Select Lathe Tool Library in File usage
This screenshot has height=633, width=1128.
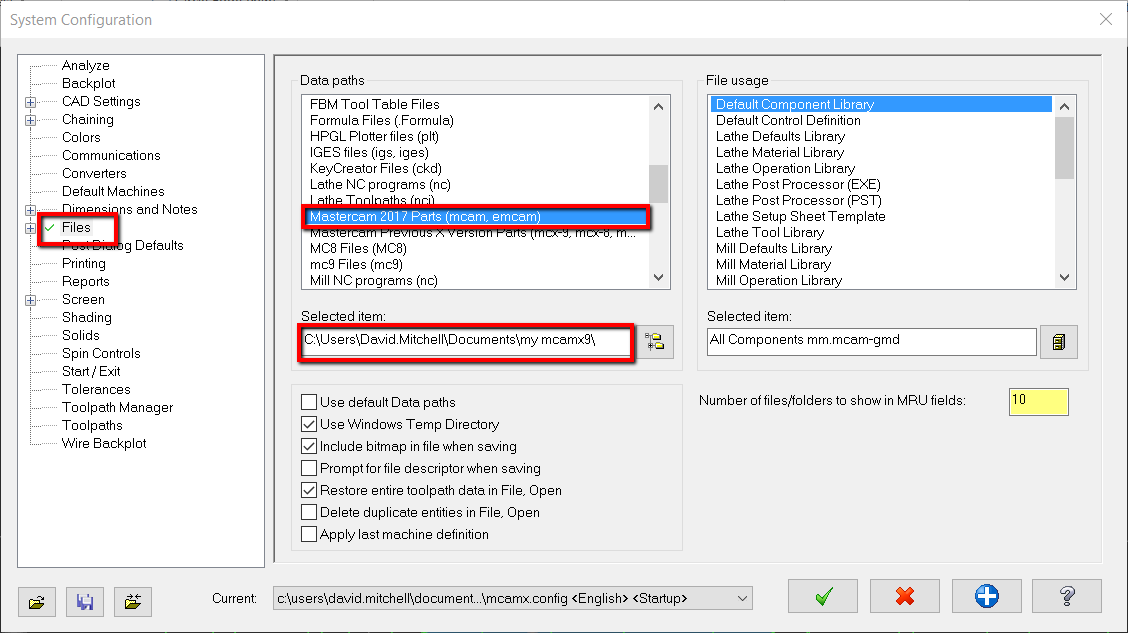click(x=770, y=232)
